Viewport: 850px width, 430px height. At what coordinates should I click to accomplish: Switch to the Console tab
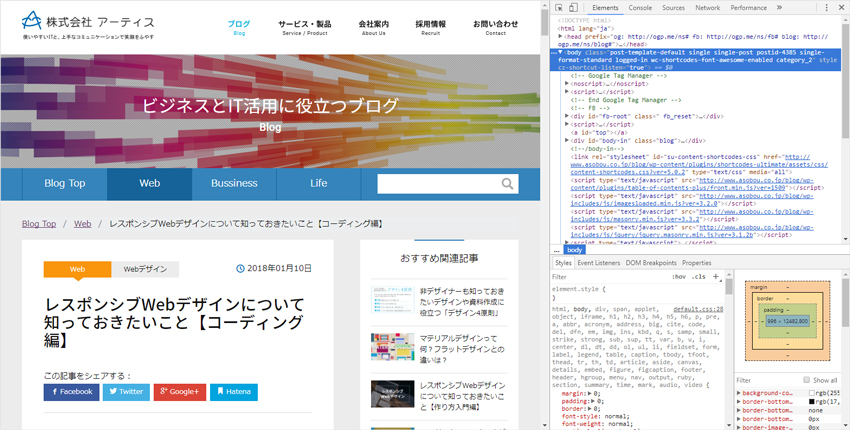pos(640,8)
